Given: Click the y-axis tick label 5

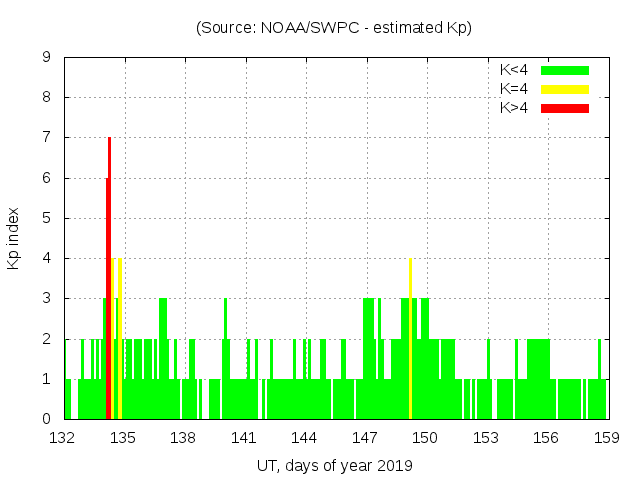Looking at the screenshot, I should coord(47,218).
